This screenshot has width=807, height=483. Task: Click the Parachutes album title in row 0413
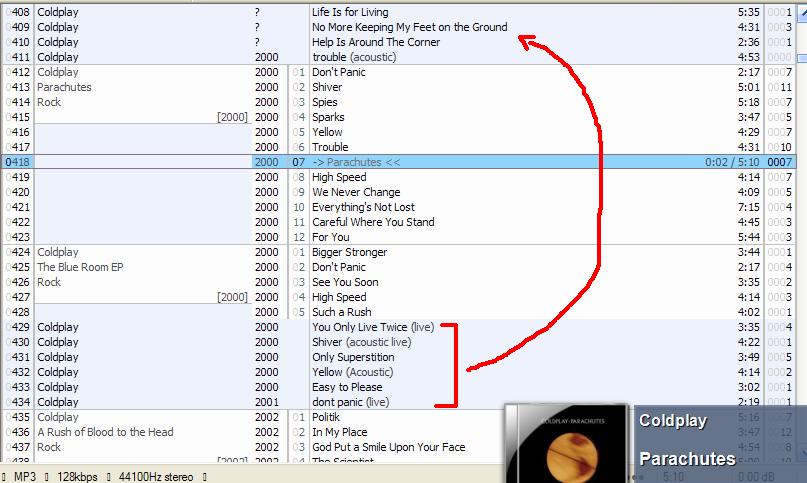[x=64, y=87]
